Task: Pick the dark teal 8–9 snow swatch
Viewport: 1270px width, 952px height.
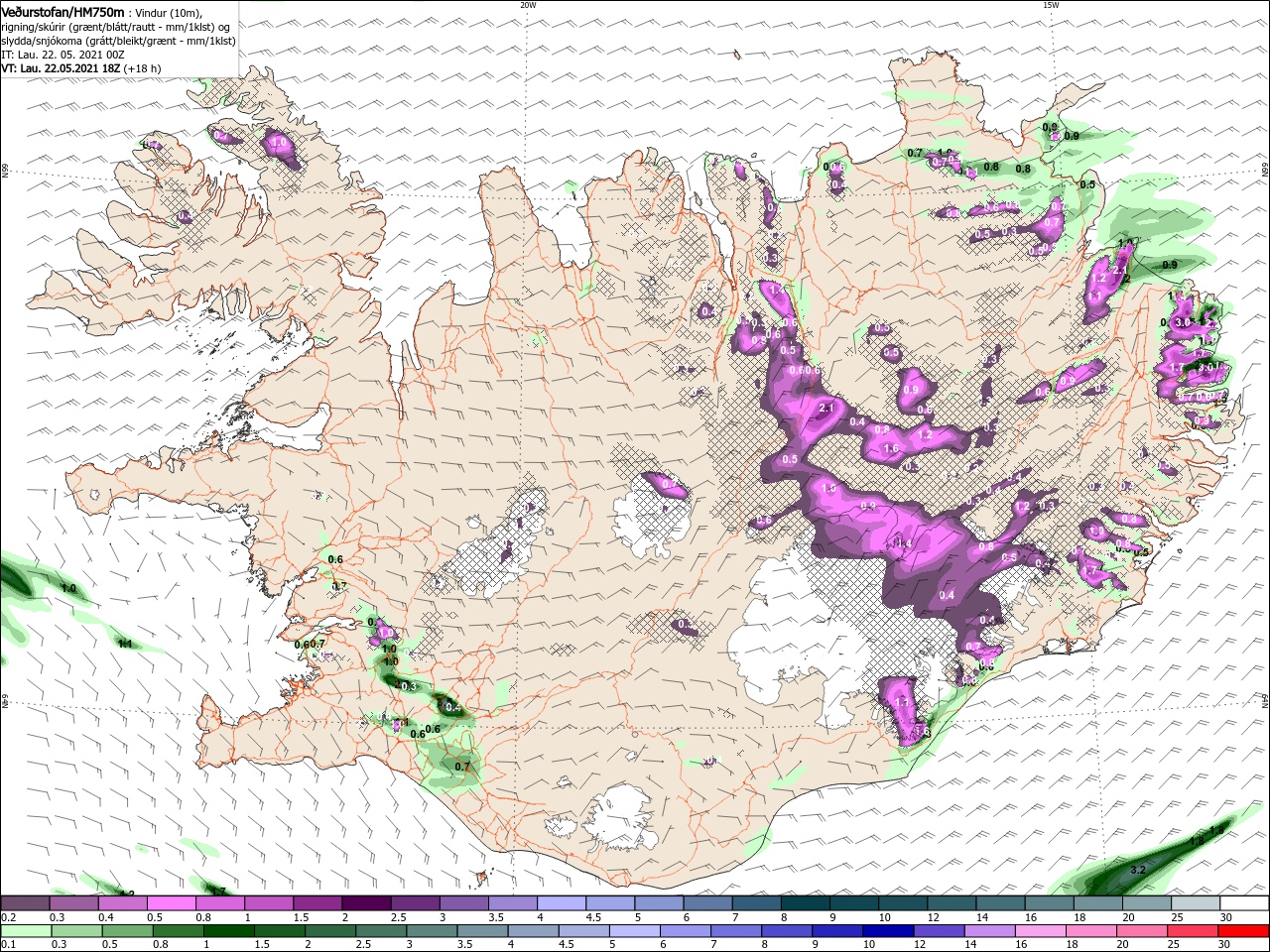Action: click(805, 903)
